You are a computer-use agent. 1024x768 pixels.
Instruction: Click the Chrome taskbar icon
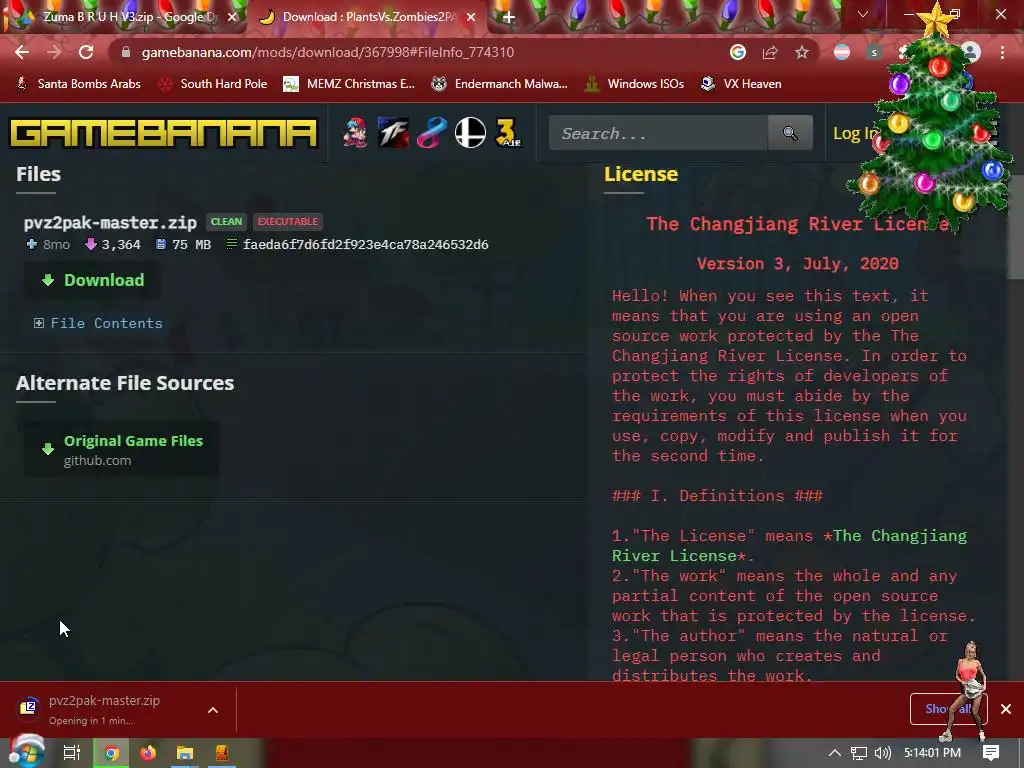click(x=112, y=753)
